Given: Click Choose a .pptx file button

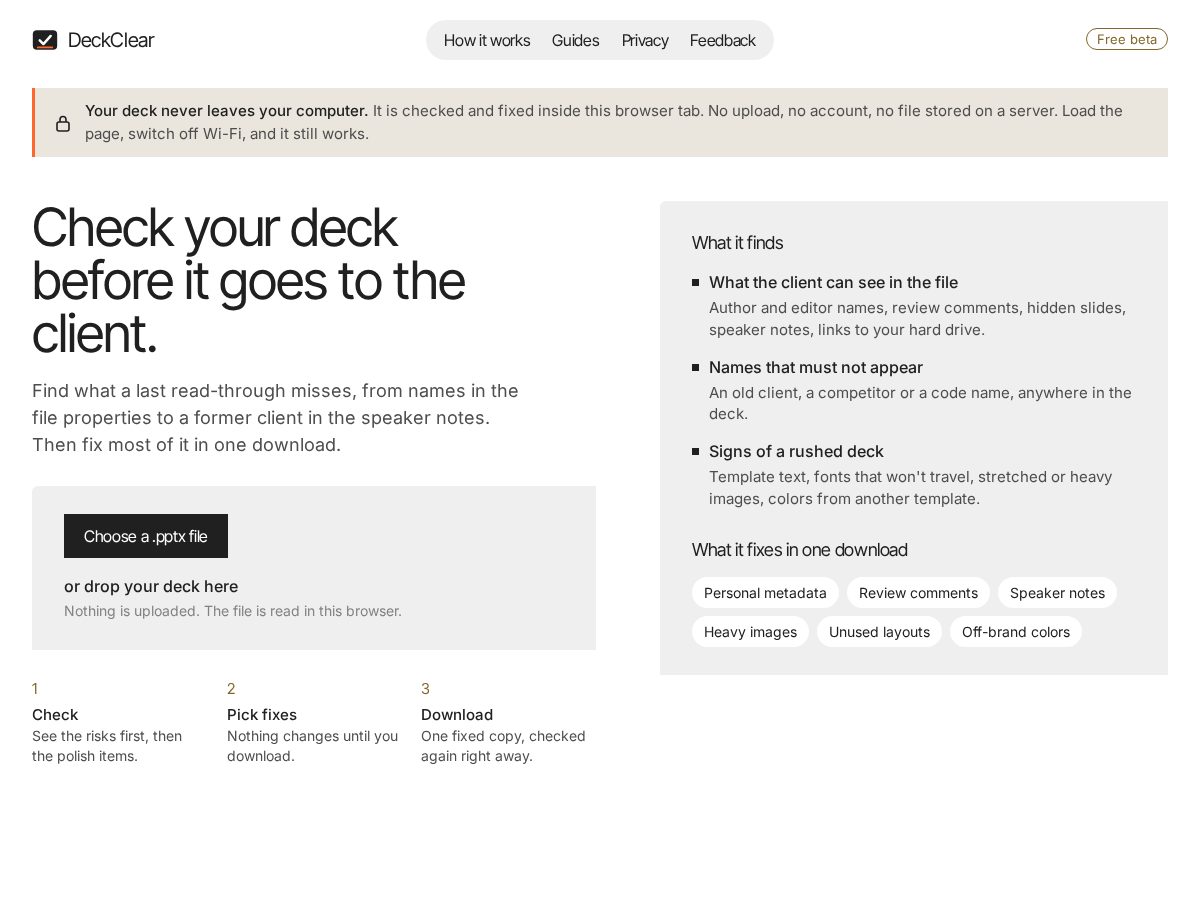Looking at the screenshot, I should (146, 536).
